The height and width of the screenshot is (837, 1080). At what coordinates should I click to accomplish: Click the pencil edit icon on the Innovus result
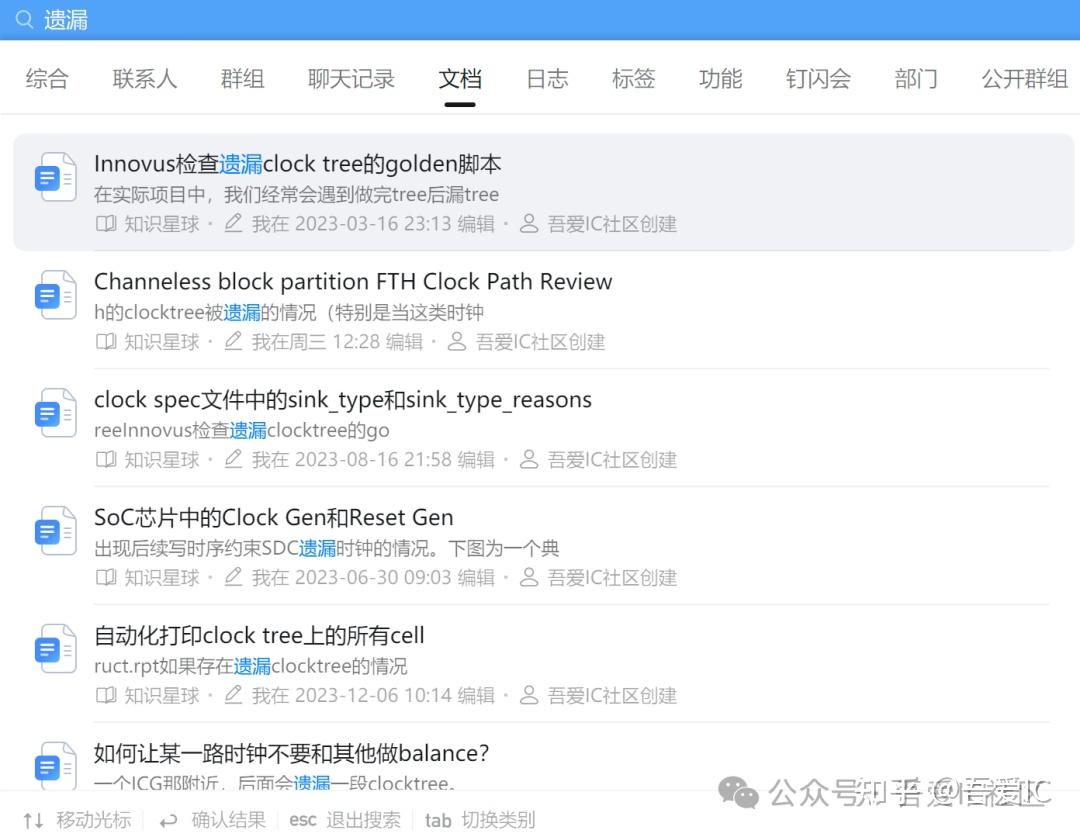tap(232, 223)
